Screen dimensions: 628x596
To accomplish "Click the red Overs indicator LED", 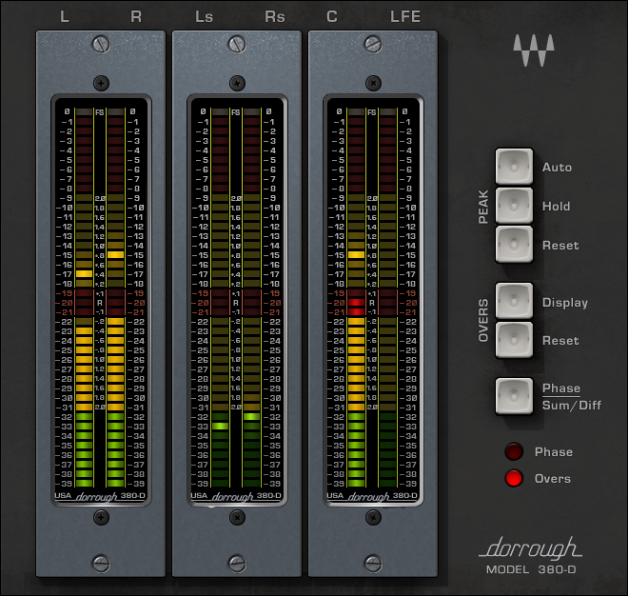I will click(513, 478).
